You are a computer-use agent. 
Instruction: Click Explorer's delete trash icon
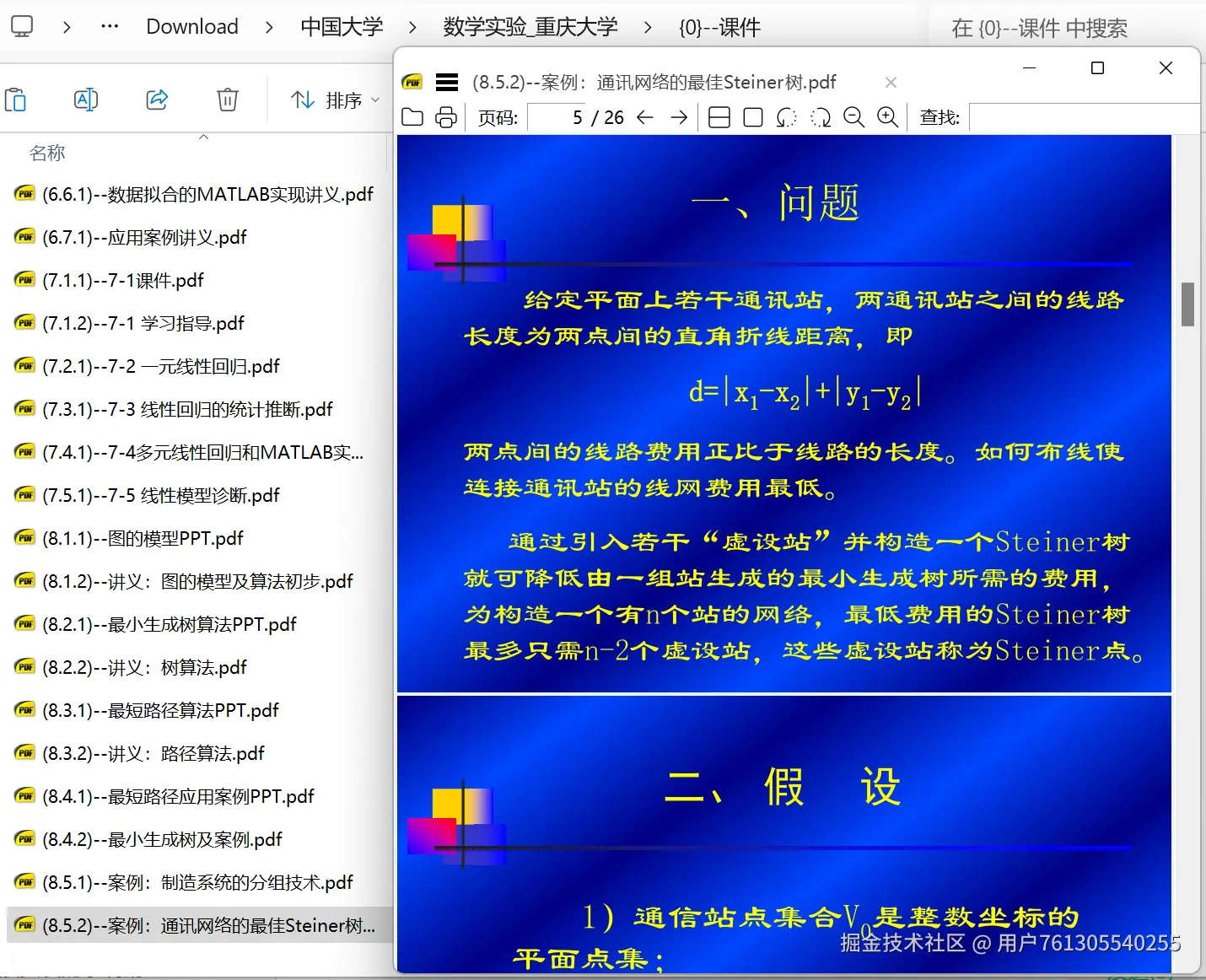coord(228,100)
